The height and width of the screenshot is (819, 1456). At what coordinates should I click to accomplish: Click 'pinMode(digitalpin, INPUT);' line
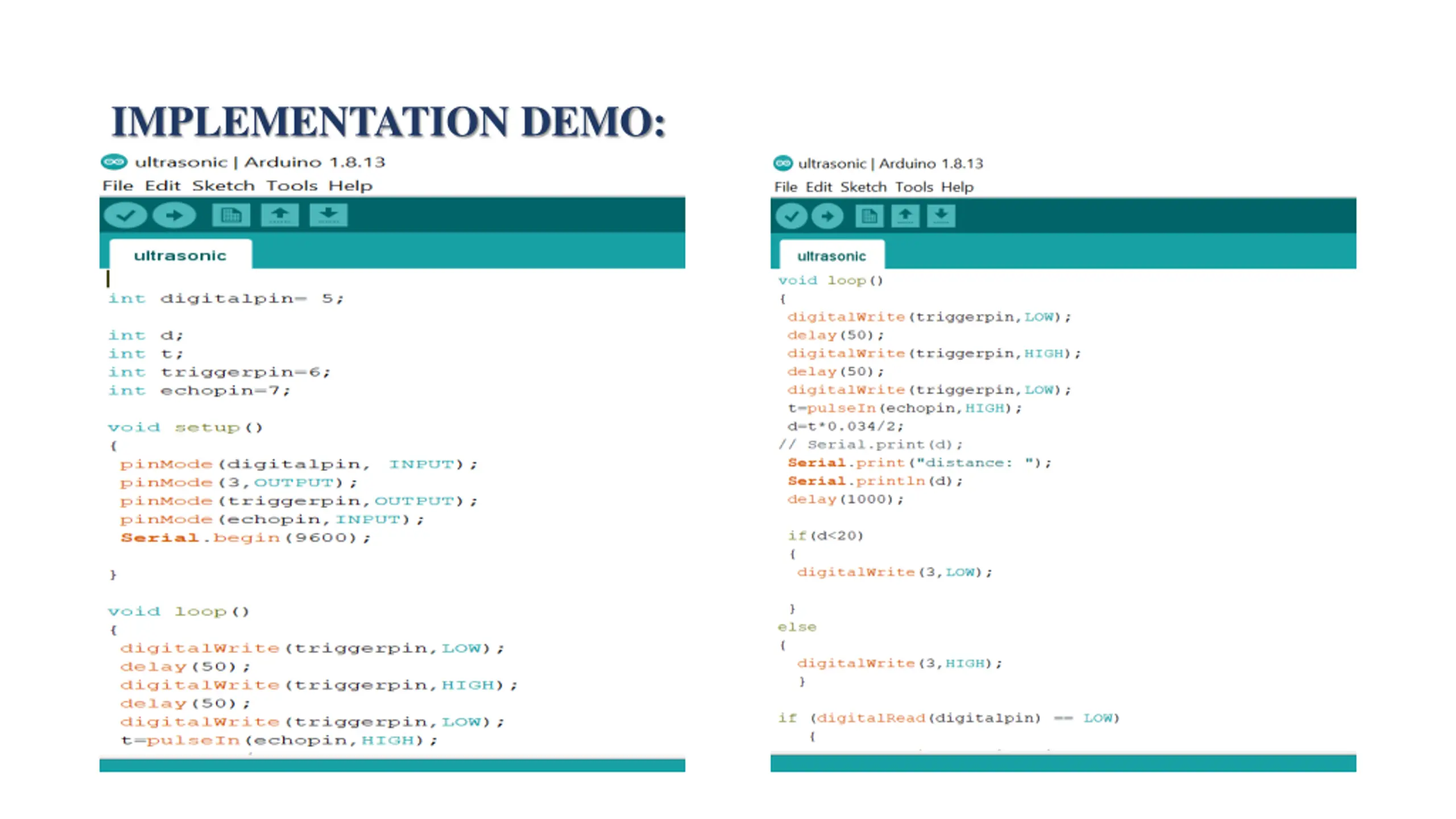point(299,465)
